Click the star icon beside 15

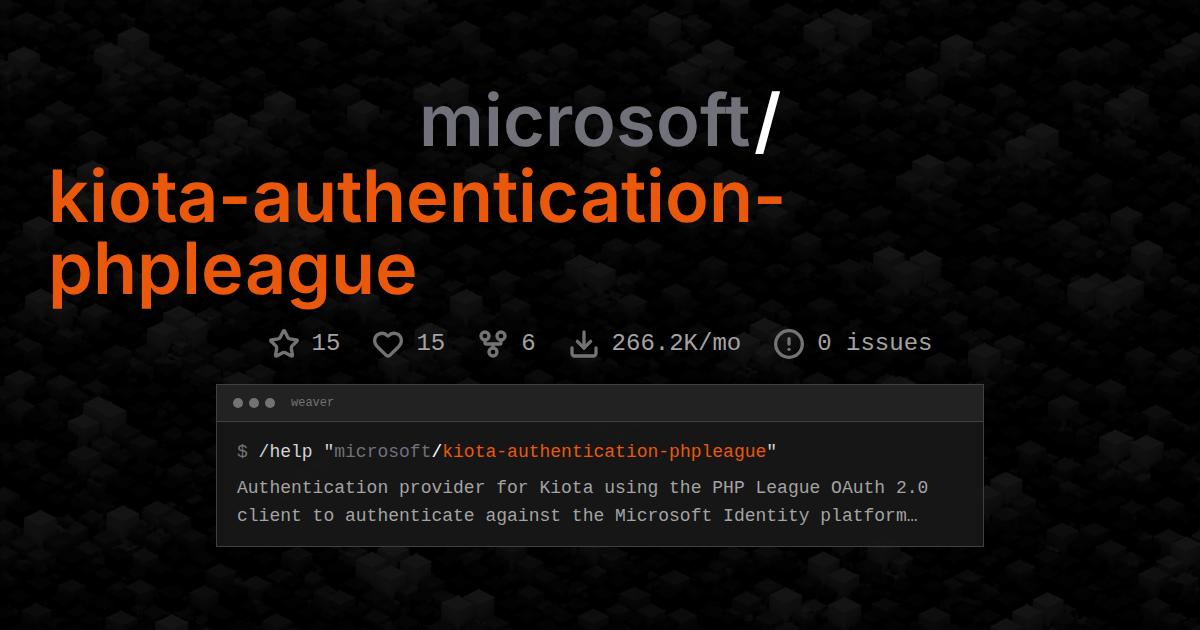[x=284, y=344]
